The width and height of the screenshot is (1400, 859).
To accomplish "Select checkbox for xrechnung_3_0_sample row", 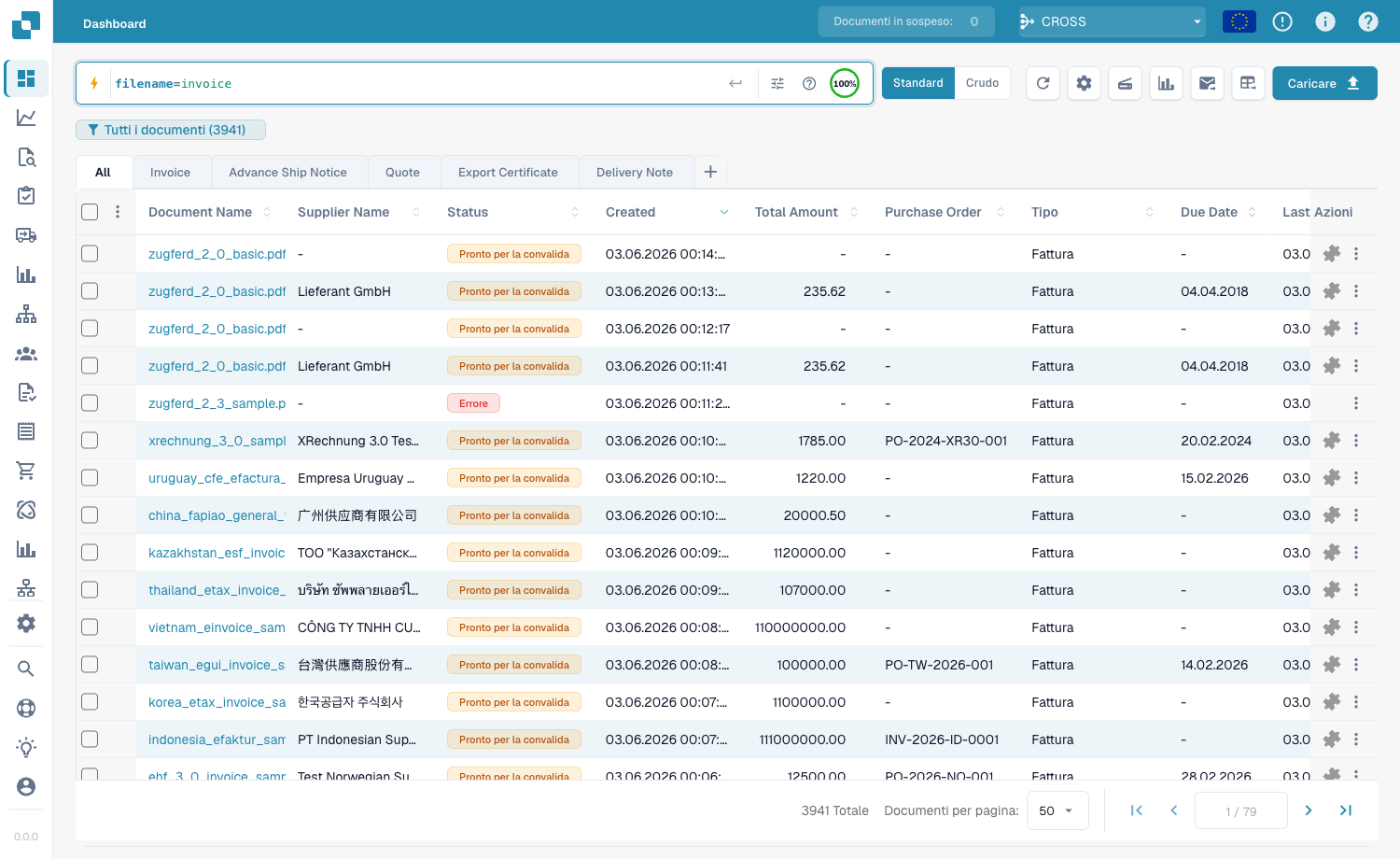I will [x=90, y=441].
